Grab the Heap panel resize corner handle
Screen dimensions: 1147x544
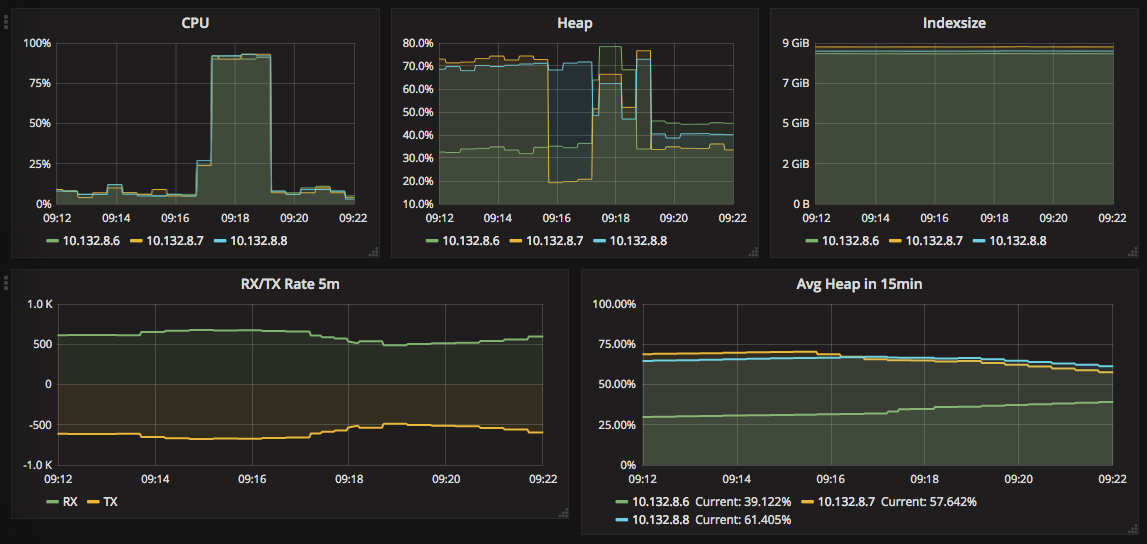(753, 252)
